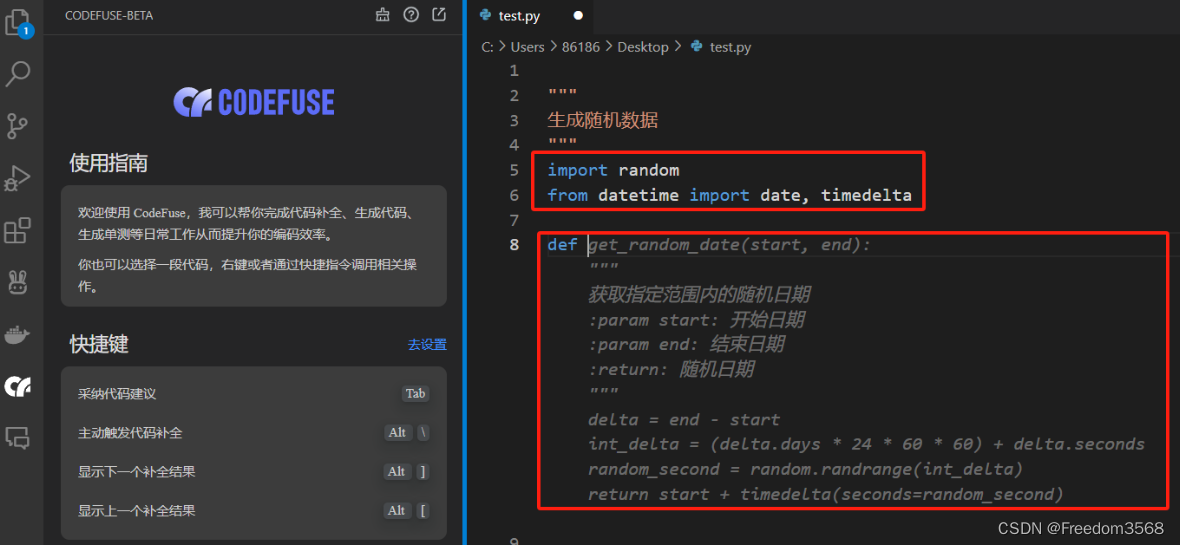
Task: Open the Explorer files icon in activity bar
Action: click(18, 23)
